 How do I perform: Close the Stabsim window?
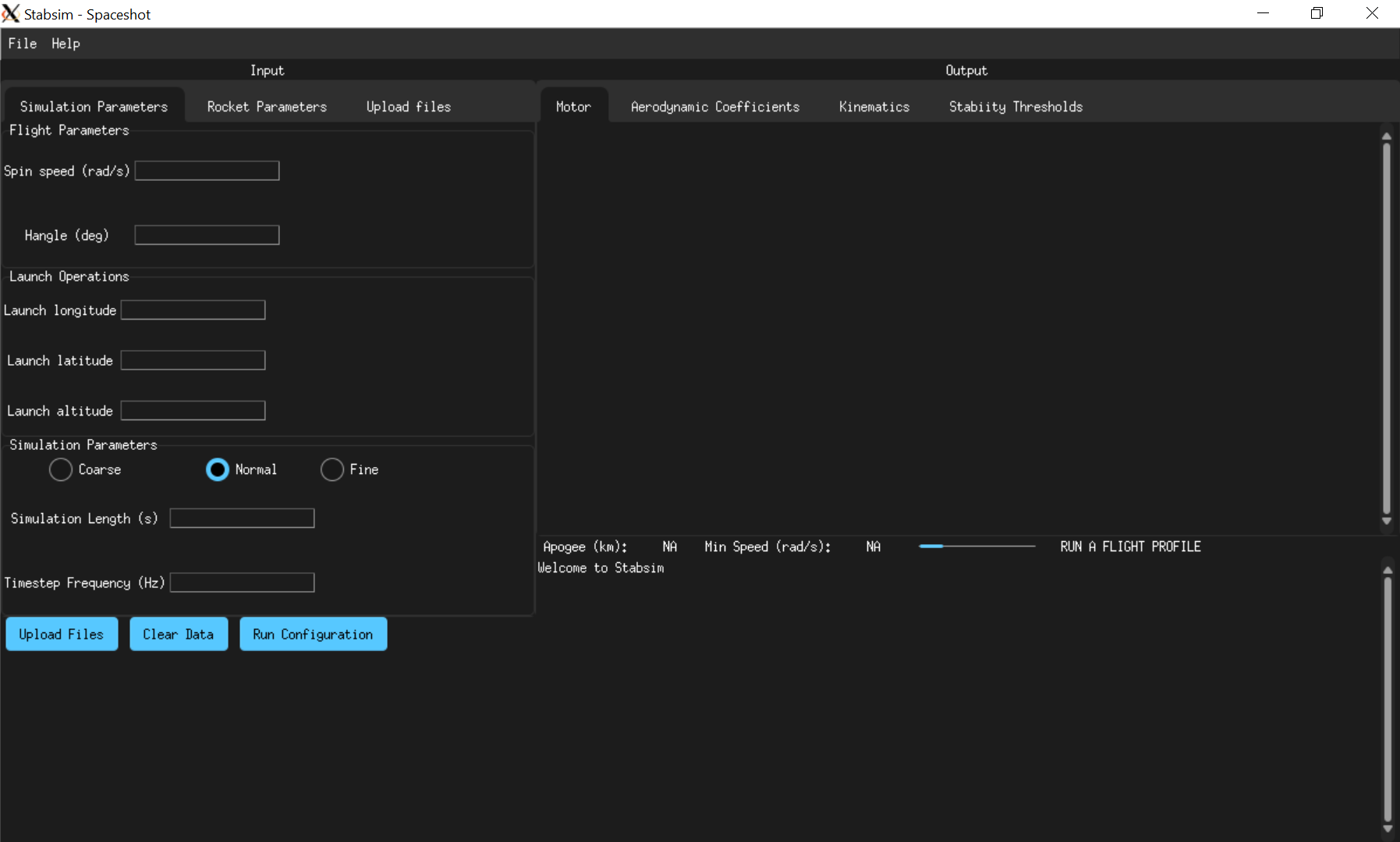(1372, 13)
